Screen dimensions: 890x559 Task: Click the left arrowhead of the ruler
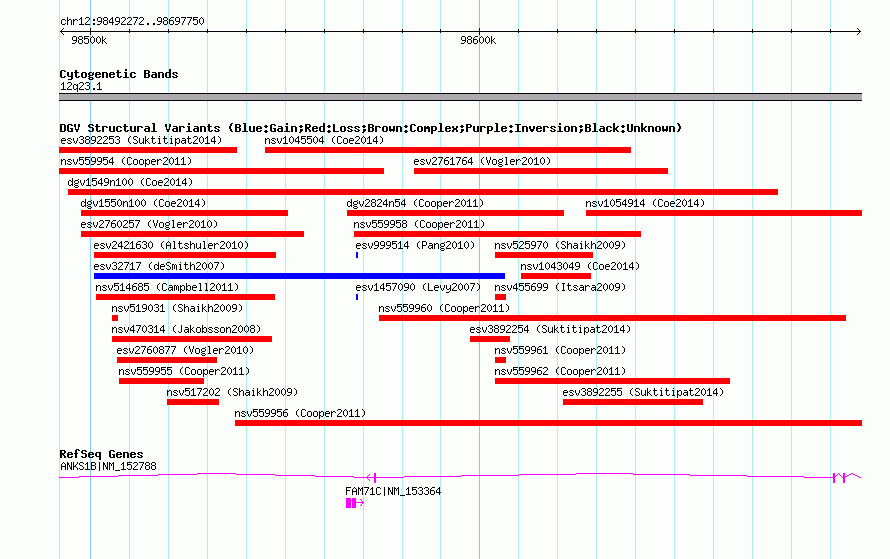62,31
